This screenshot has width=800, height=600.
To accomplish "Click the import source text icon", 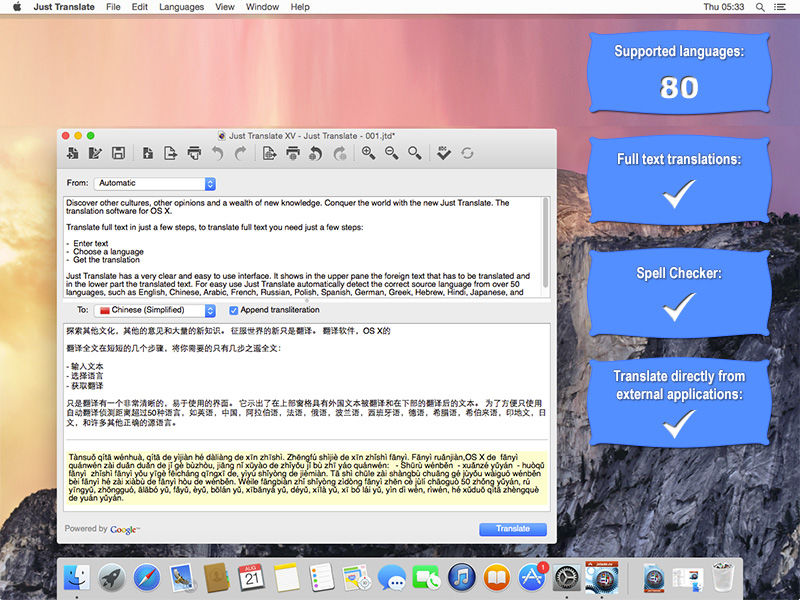I will click(148, 153).
